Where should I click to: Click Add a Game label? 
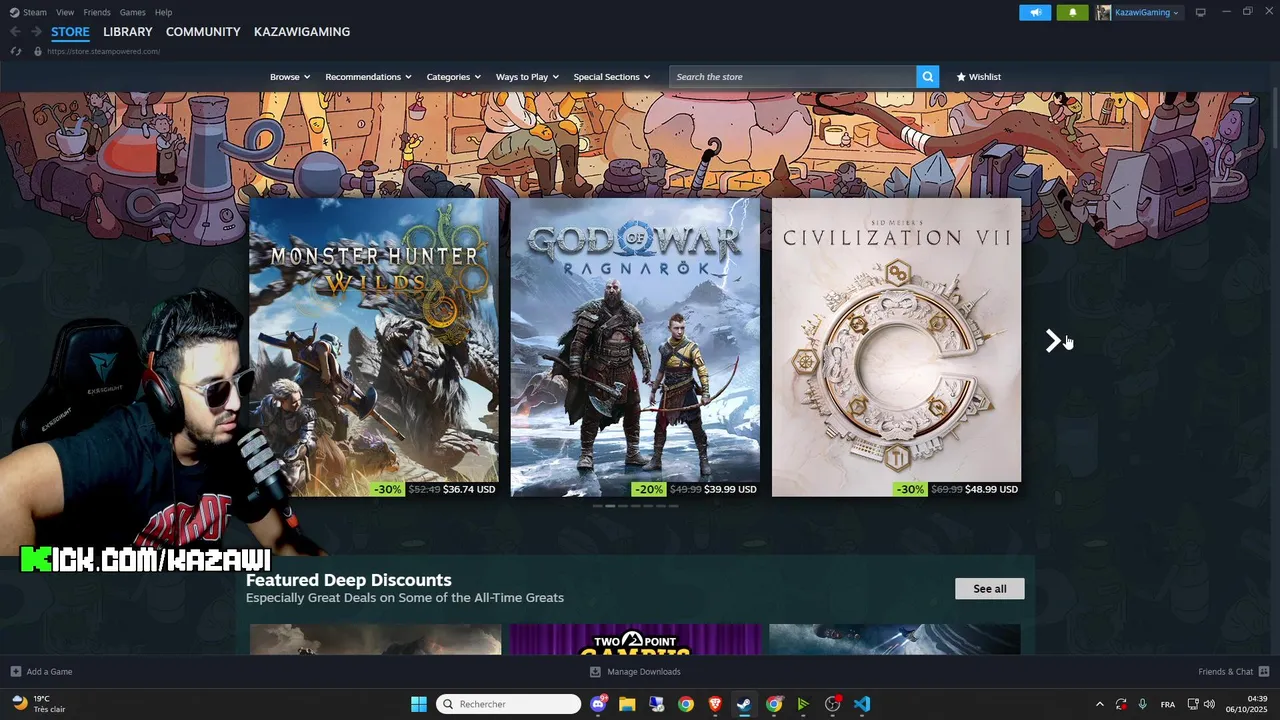pos(49,672)
